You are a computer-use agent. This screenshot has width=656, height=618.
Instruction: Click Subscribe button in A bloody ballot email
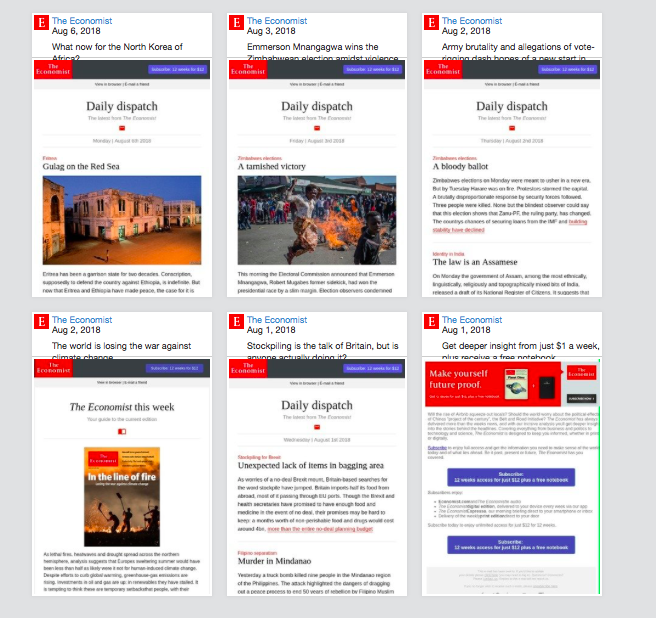point(567,69)
